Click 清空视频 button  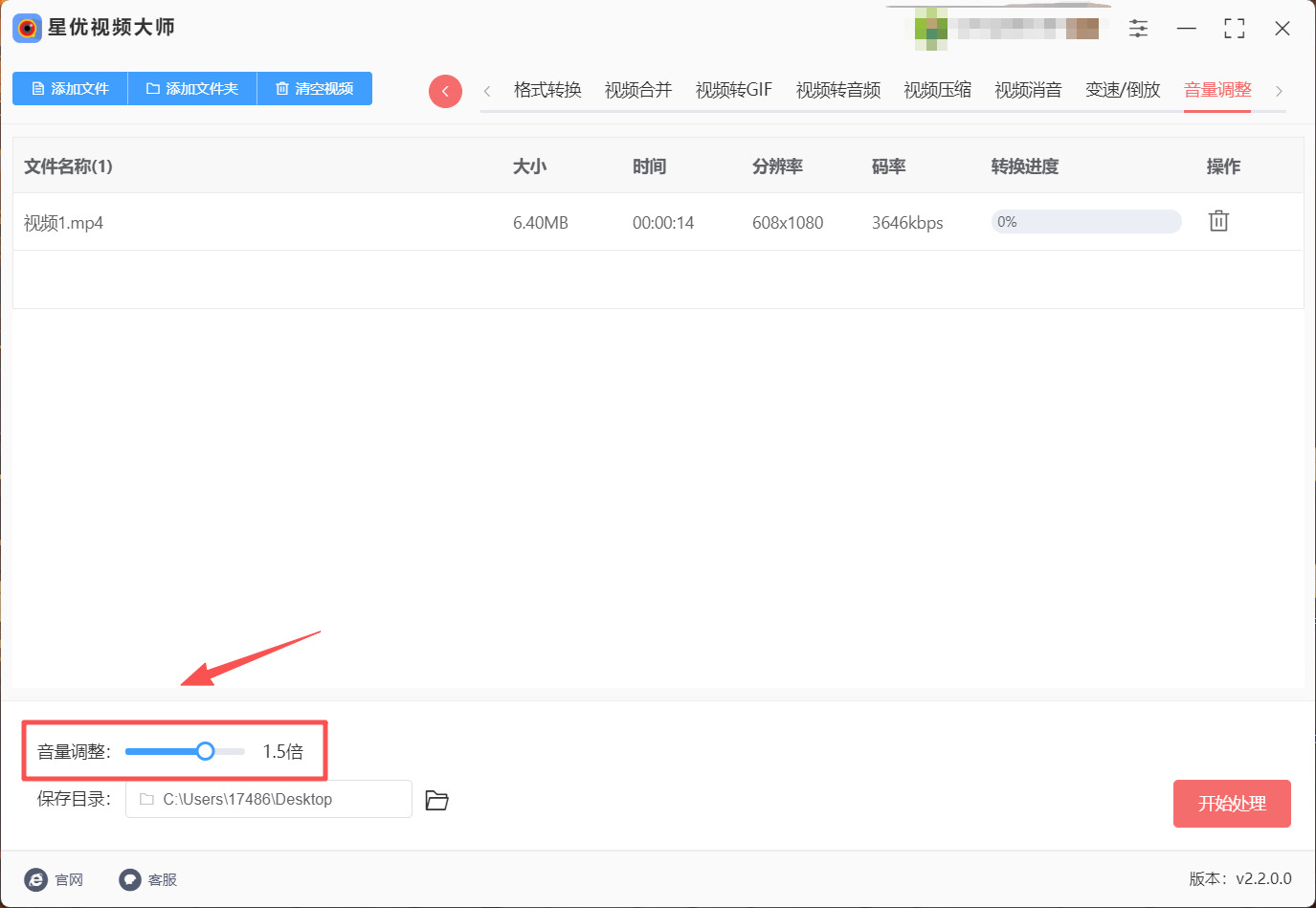click(315, 89)
